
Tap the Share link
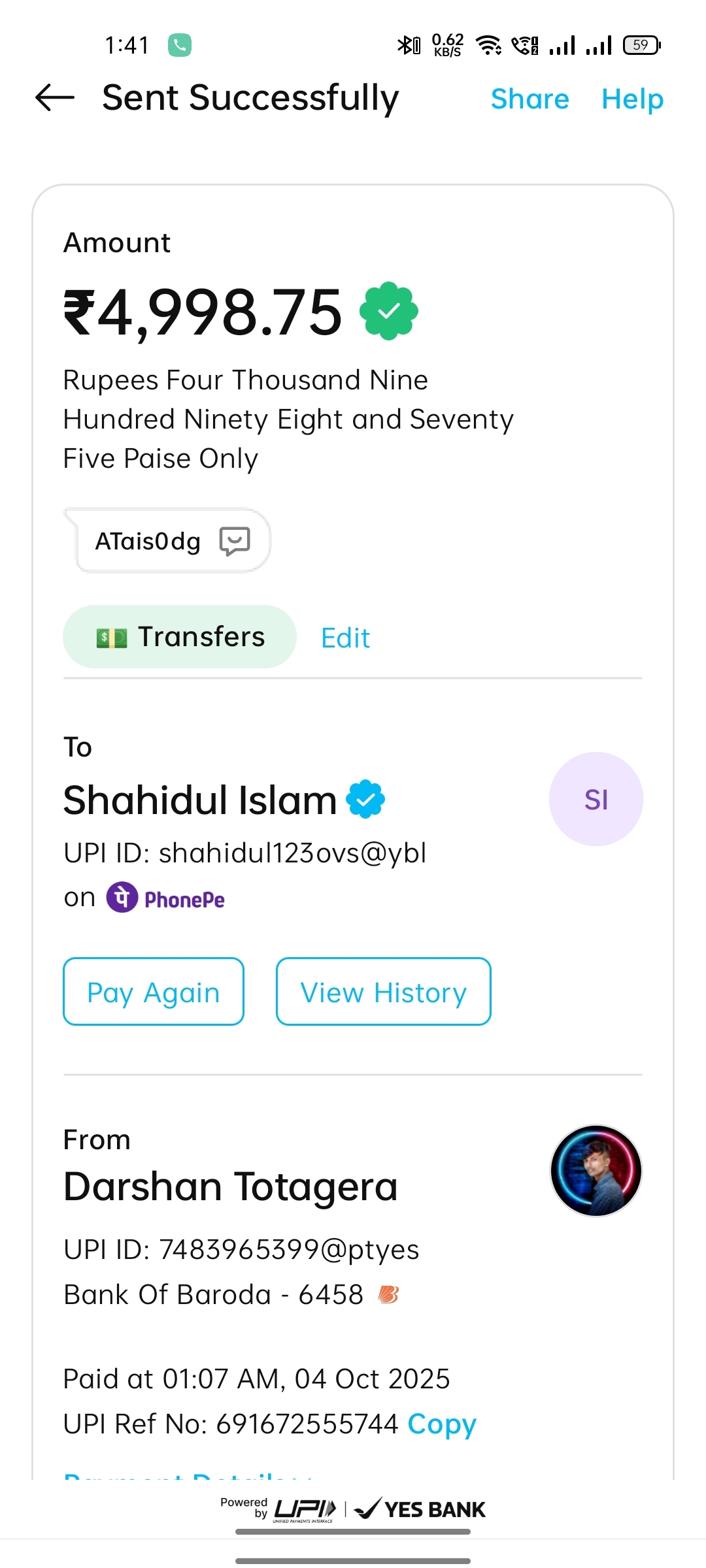529,99
